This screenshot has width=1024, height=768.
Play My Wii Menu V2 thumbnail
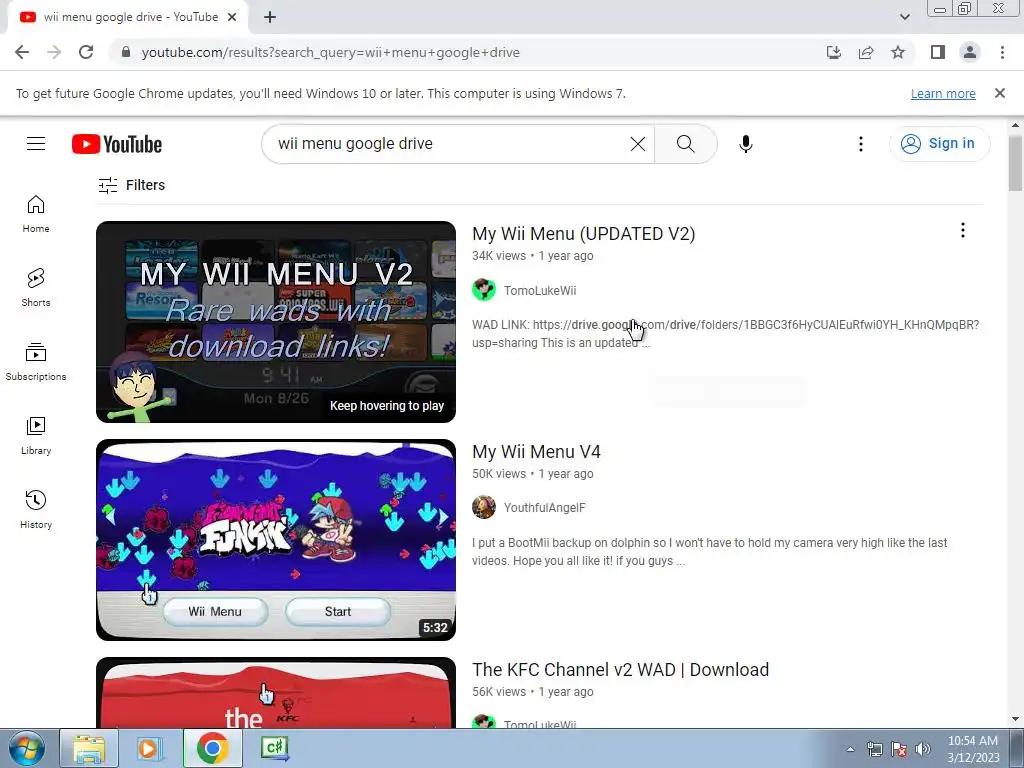(276, 322)
